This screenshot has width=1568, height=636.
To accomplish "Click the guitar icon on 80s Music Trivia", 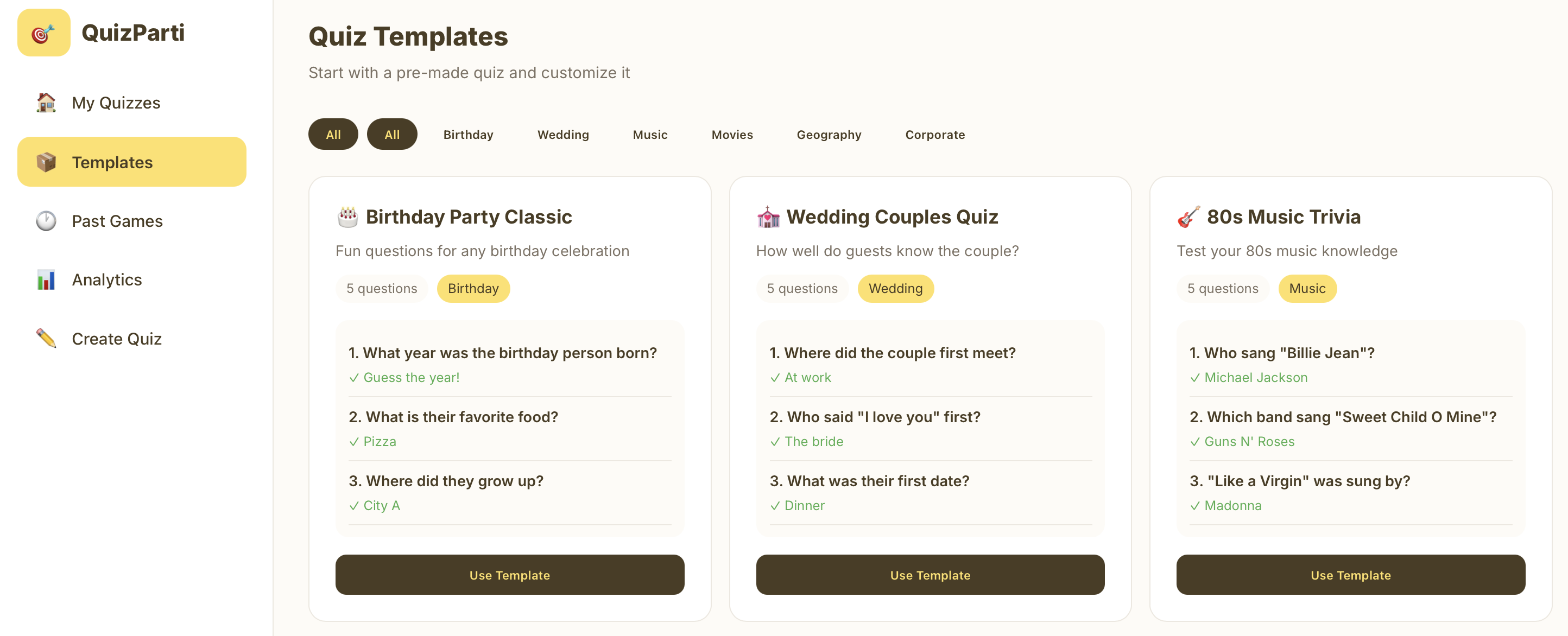I will [1188, 217].
